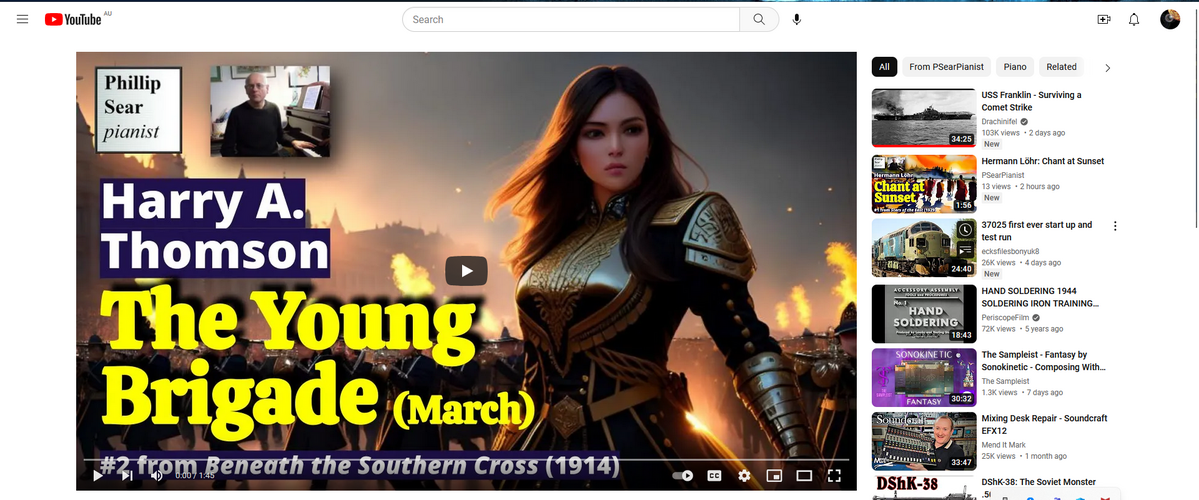Enter full screen mode
Image resolution: width=1199 pixels, height=500 pixels.
(x=834, y=476)
